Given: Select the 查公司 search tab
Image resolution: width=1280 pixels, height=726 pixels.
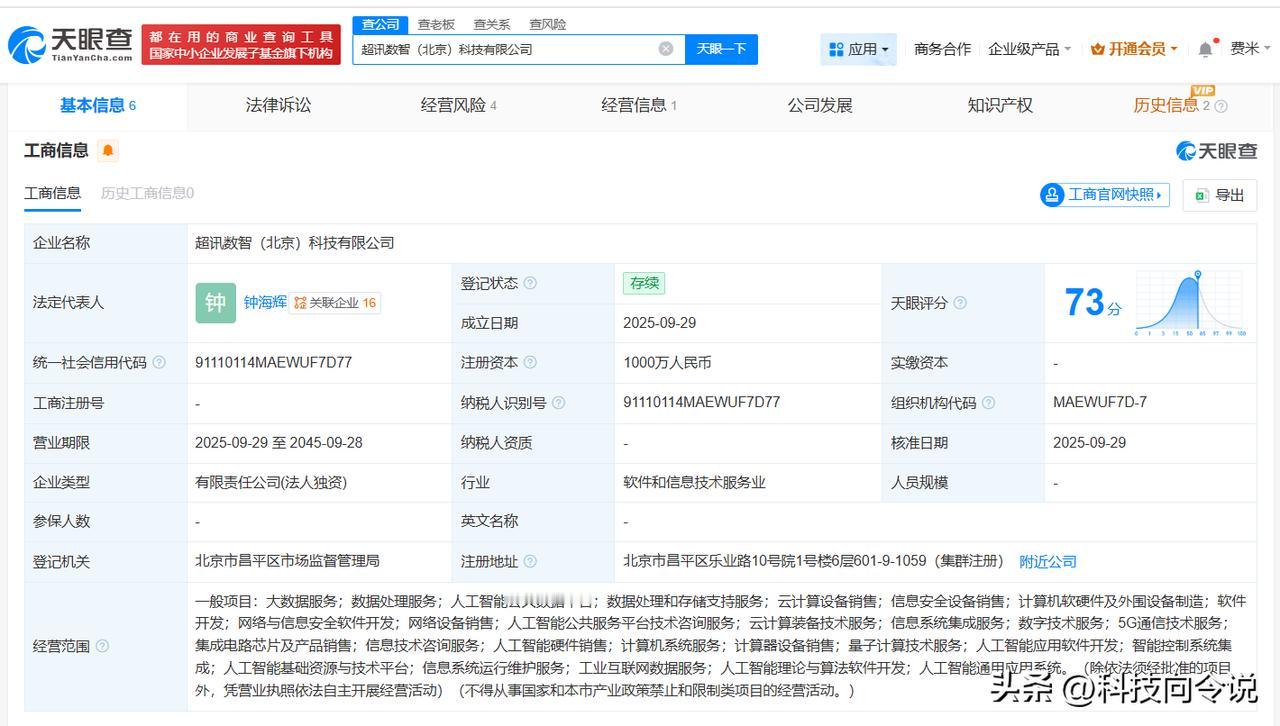Looking at the screenshot, I should (380, 24).
